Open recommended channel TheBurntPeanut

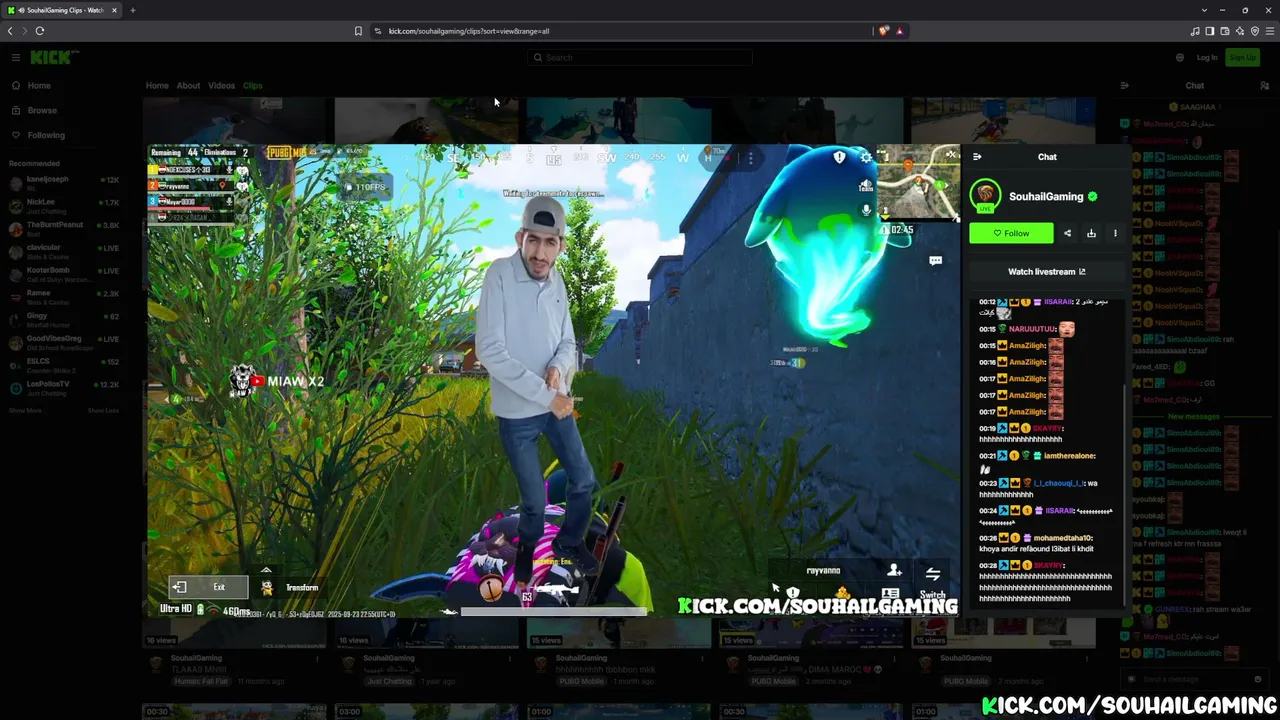coord(64,228)
